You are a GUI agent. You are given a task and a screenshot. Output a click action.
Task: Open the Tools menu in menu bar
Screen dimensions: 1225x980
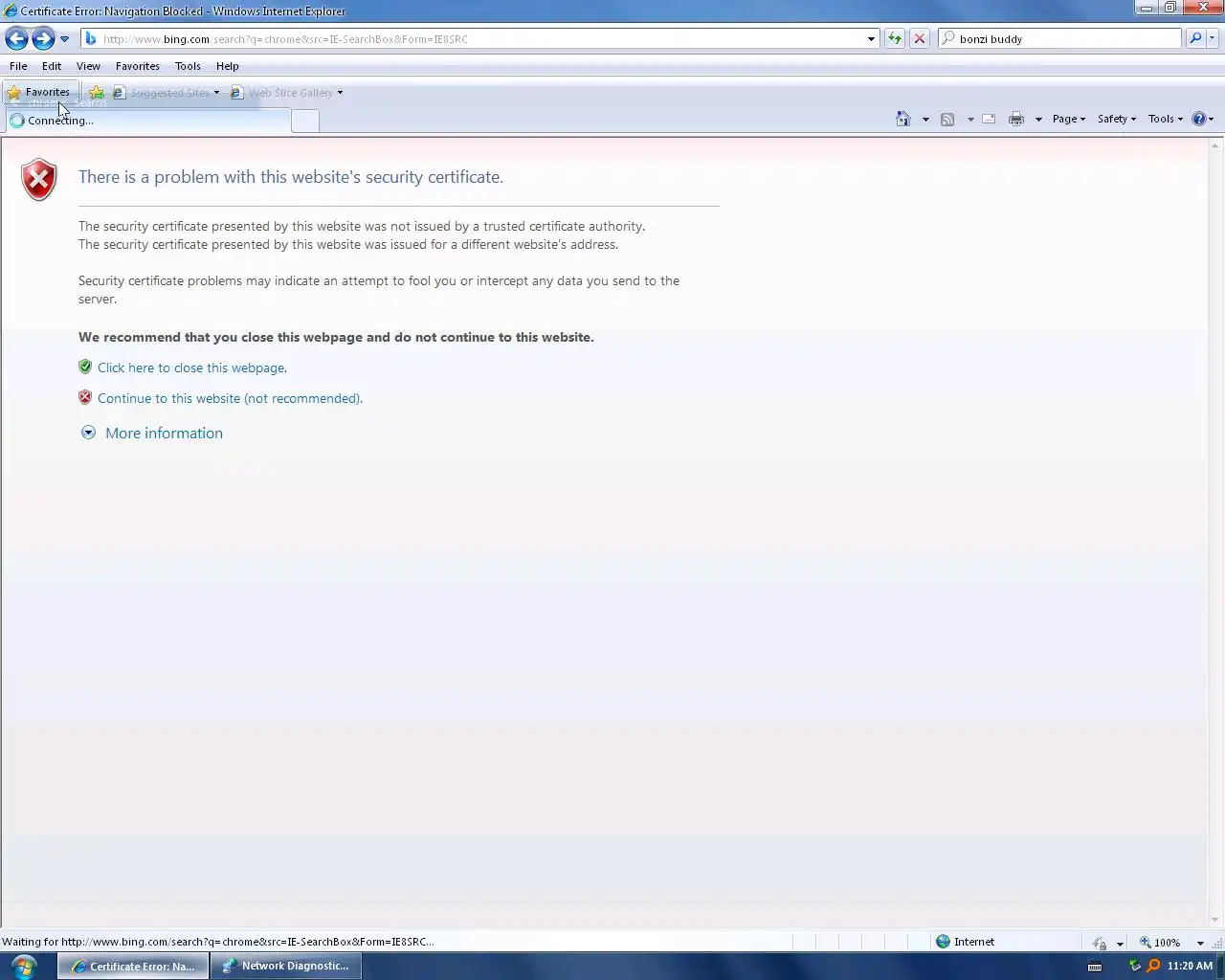point(188,66)
